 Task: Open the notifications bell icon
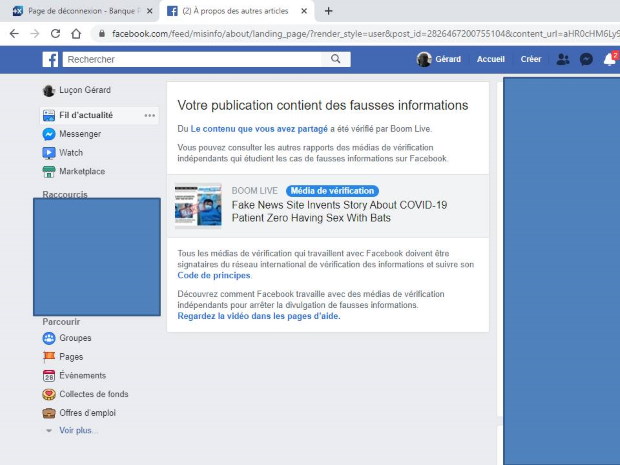[x=609, y=59]
